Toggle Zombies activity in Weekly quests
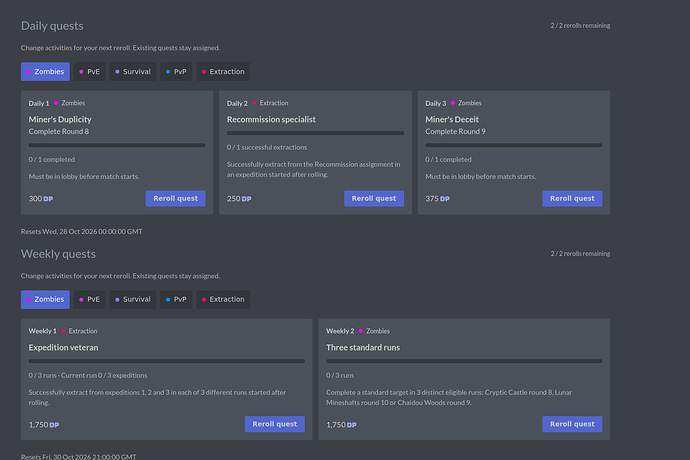Image resolution: width=690 pixels, height=460 pixels. 45,299
